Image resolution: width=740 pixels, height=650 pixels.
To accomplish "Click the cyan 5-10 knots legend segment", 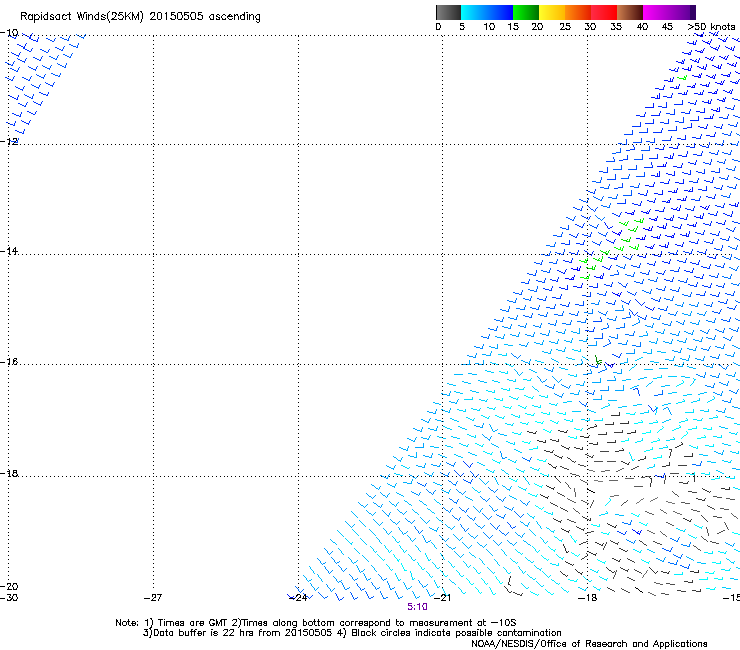I will [474, 12].
